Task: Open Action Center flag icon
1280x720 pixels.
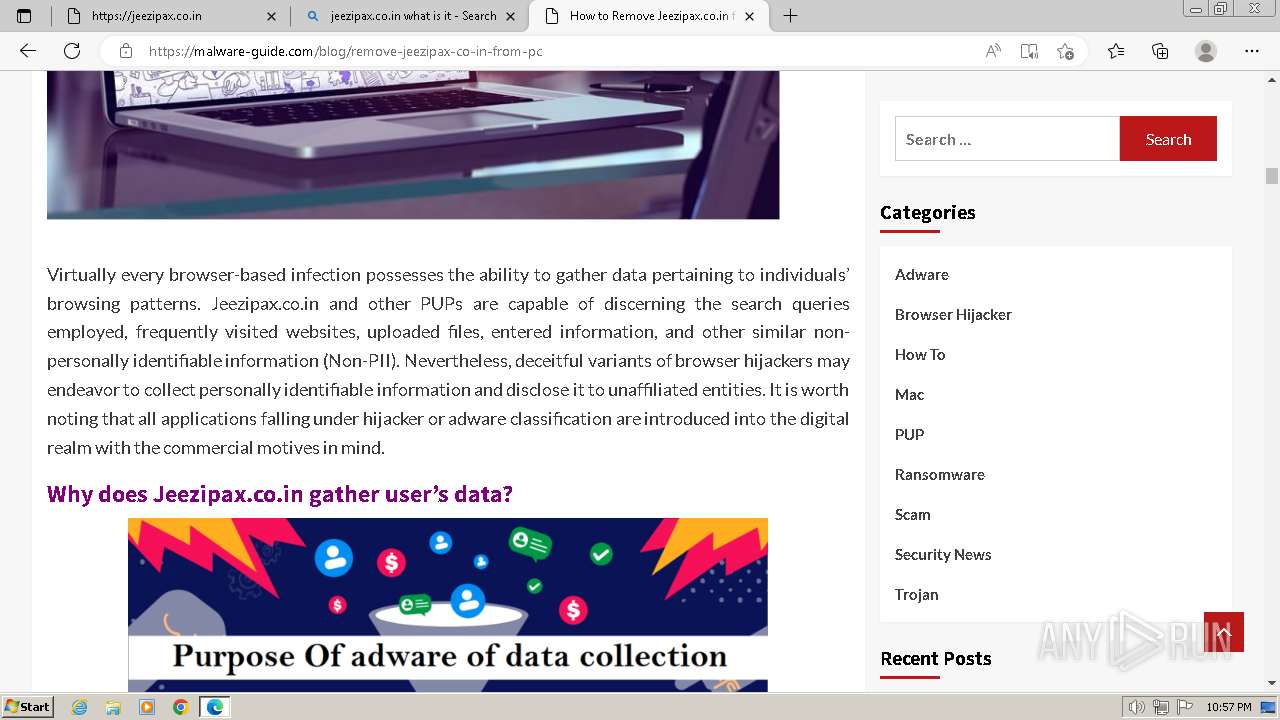Action: pyautogui.click(x=1184, y=707)
